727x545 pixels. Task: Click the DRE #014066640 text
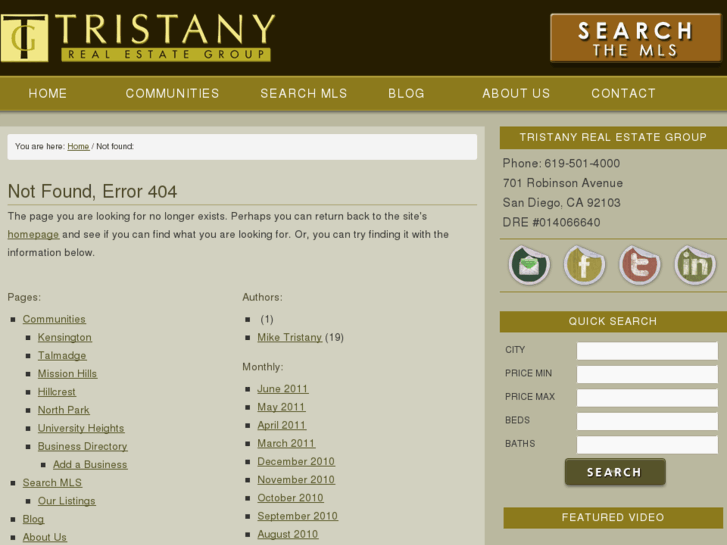click(551, 222)
